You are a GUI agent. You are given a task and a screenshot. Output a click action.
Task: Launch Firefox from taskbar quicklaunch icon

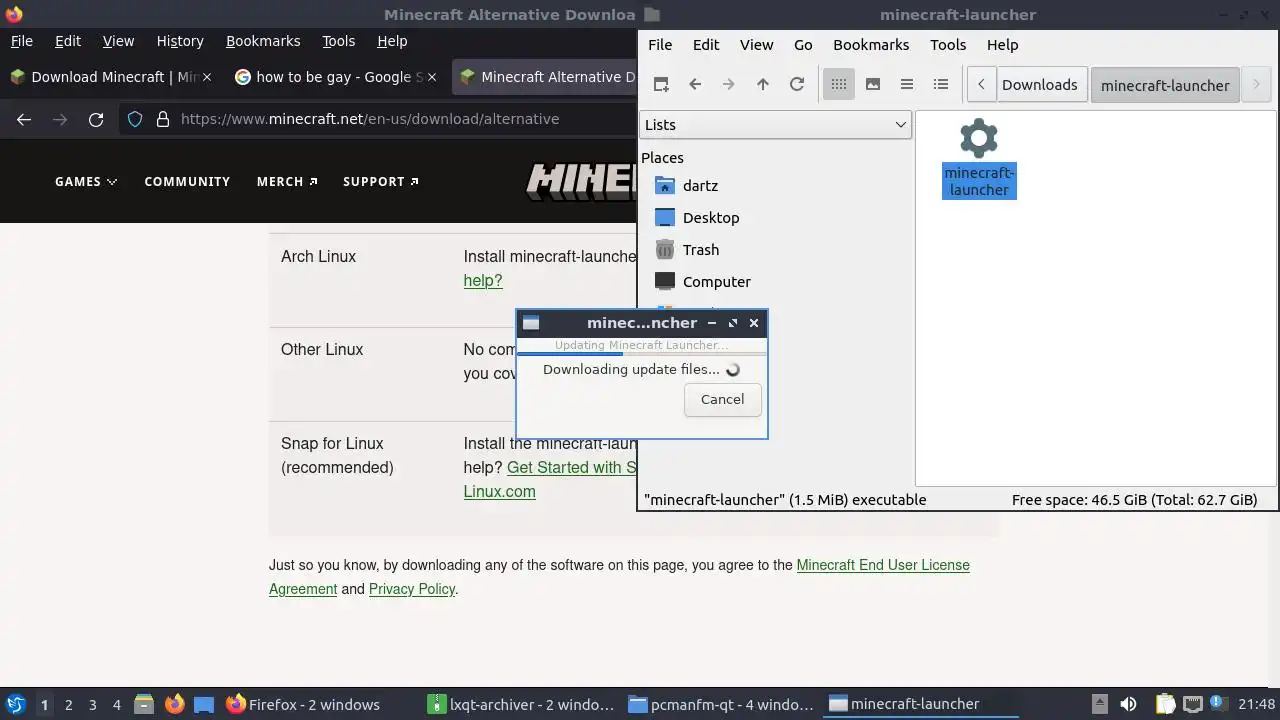[174, 704]
